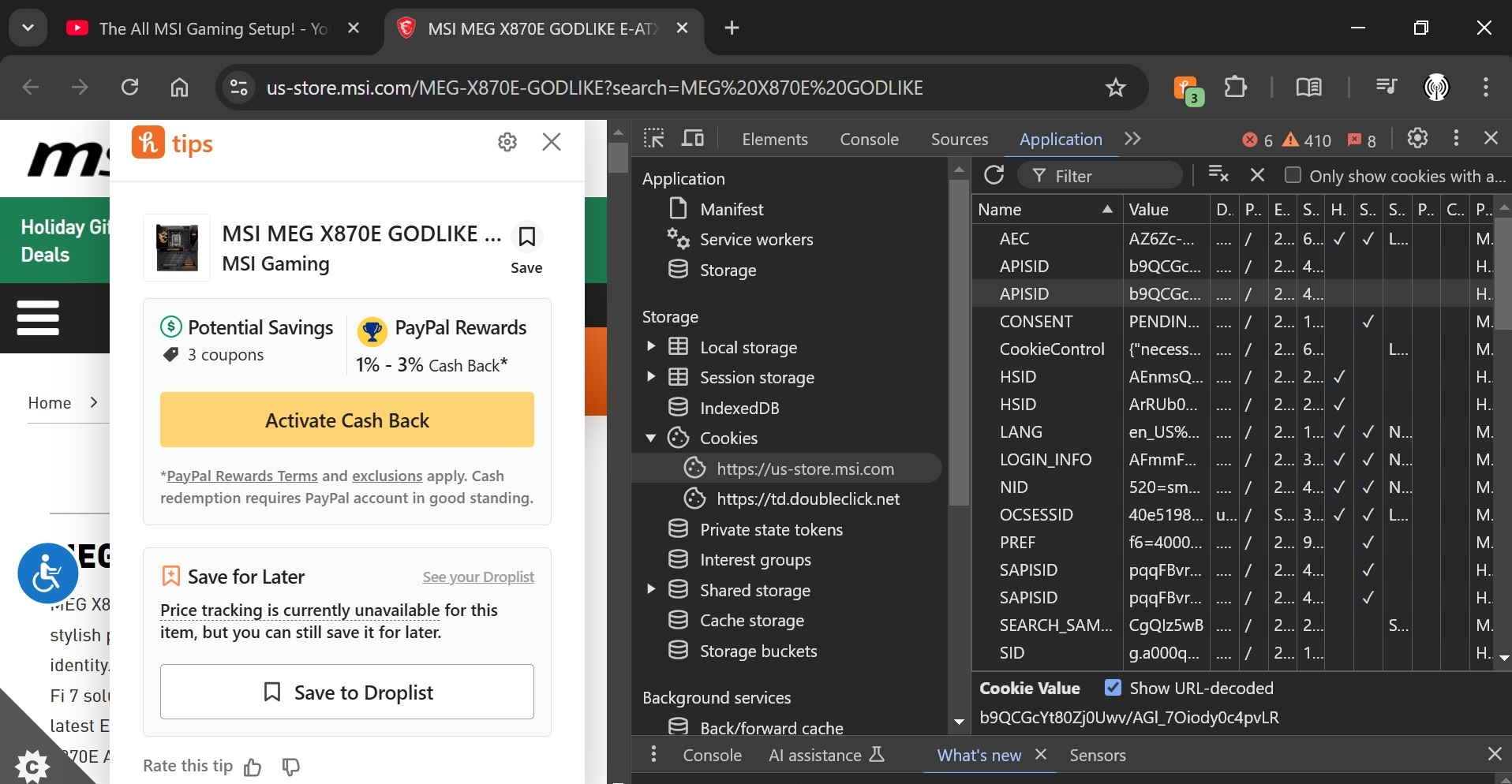Image resolution: width=1512 pixels, height=784 pixels.
Task: Refresh the cookies table
Action: tap(994, 175)
